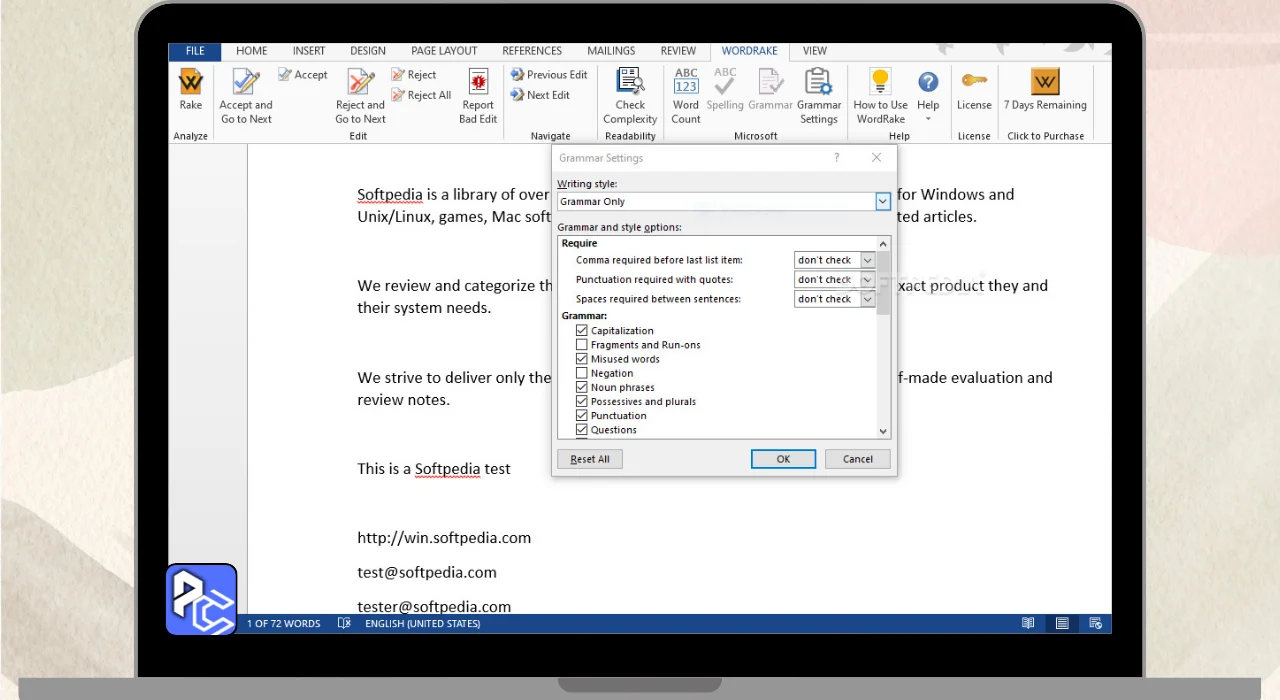Click the grammar options list scroll-down arrow

(x=883, y=431)
